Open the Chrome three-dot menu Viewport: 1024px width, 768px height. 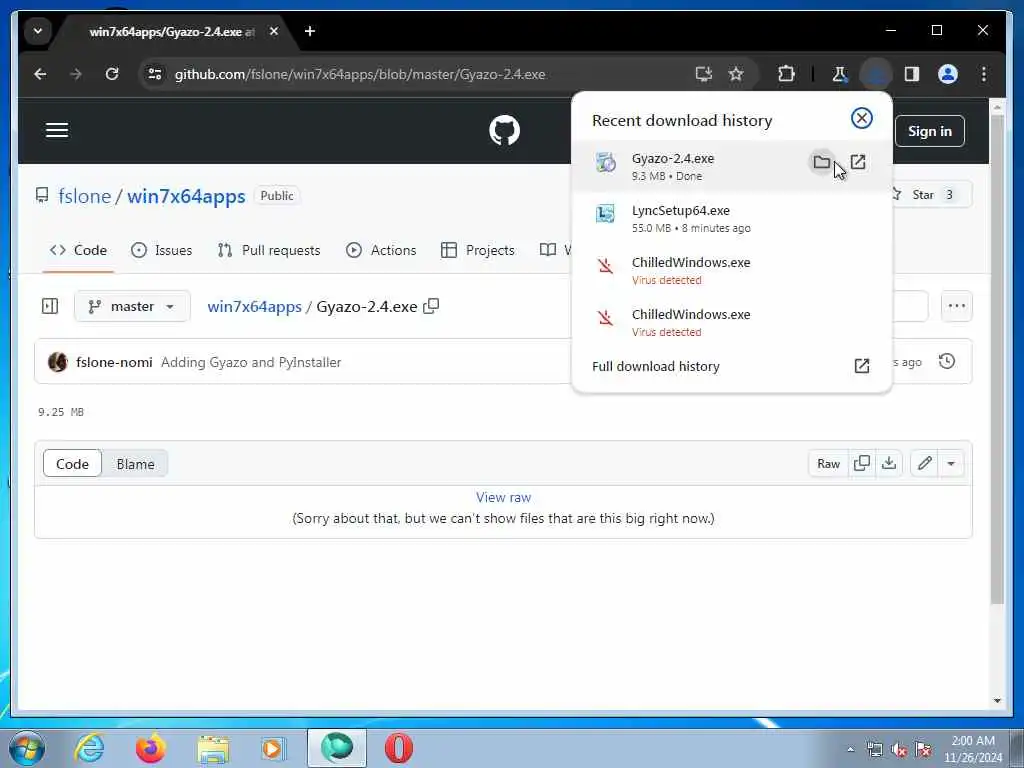984,74
